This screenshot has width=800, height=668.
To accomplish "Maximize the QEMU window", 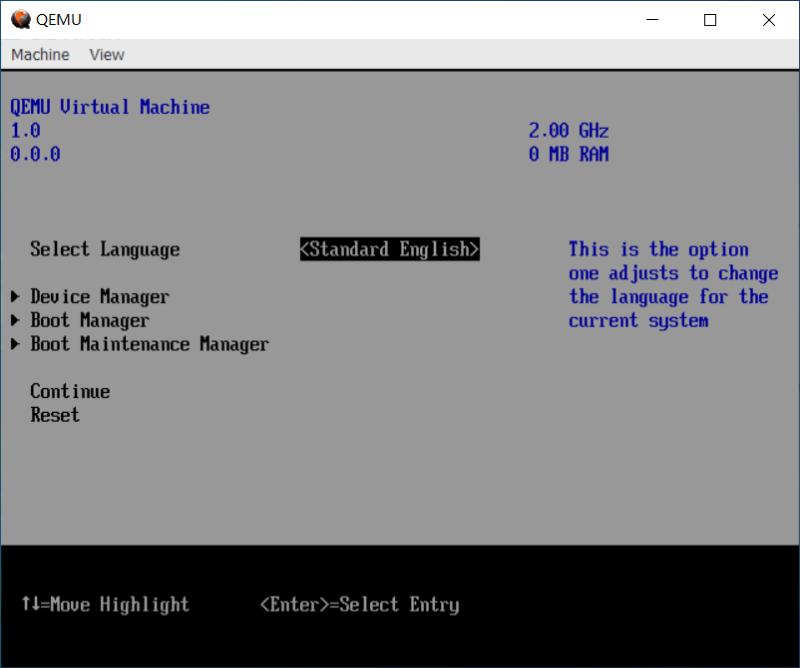I will point(710,20).
